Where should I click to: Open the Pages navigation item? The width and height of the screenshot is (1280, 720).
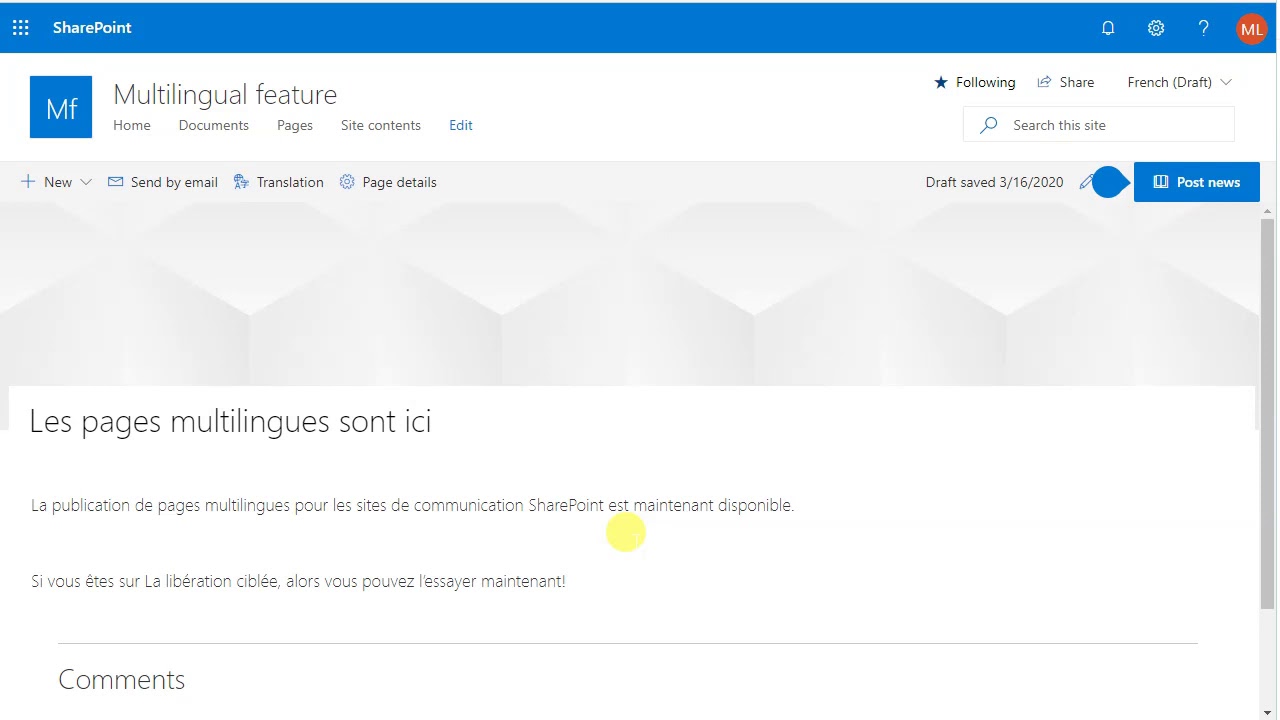295,125
